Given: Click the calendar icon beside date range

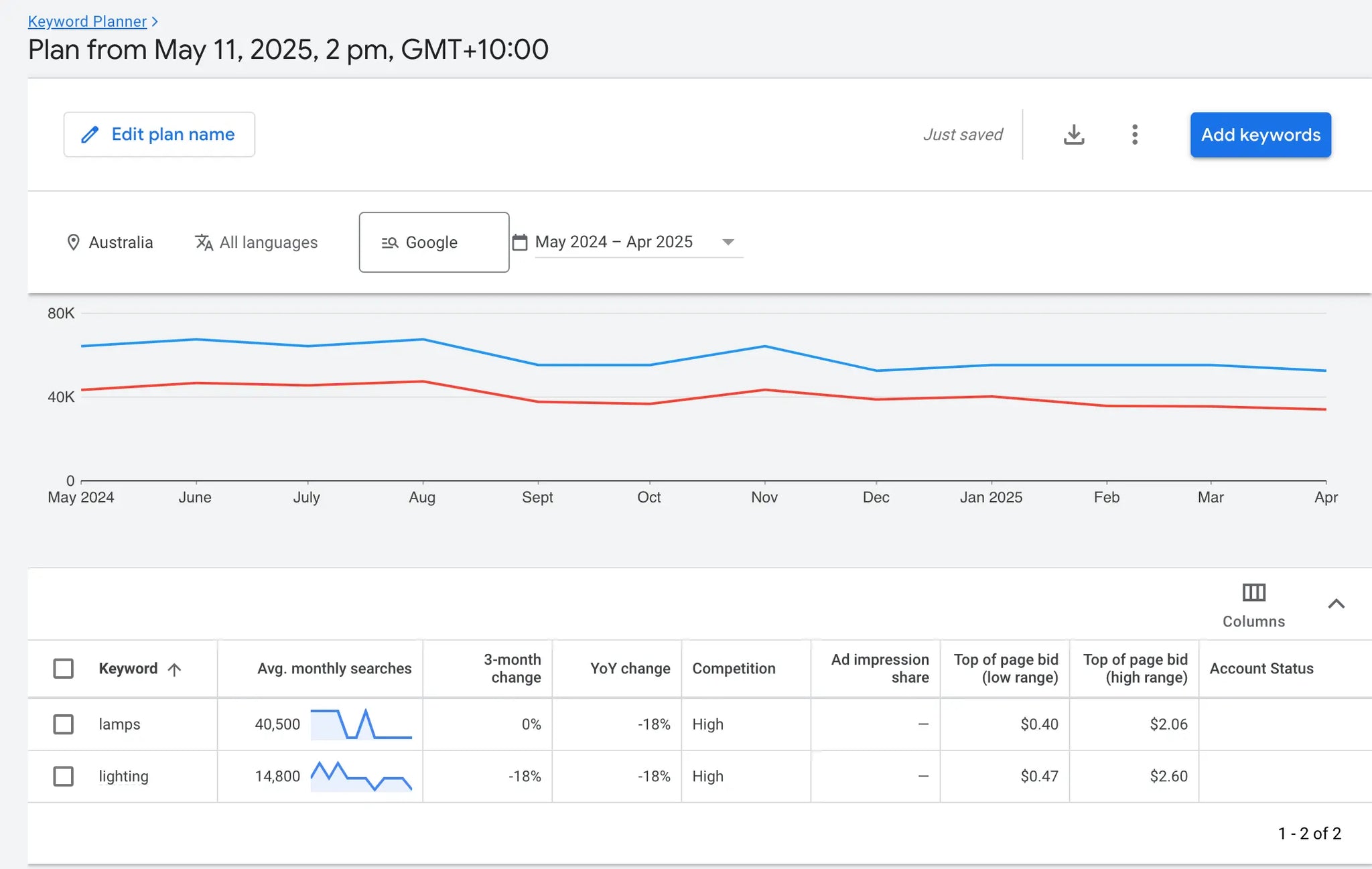Looking at the screenshot, I should point(520,243).
